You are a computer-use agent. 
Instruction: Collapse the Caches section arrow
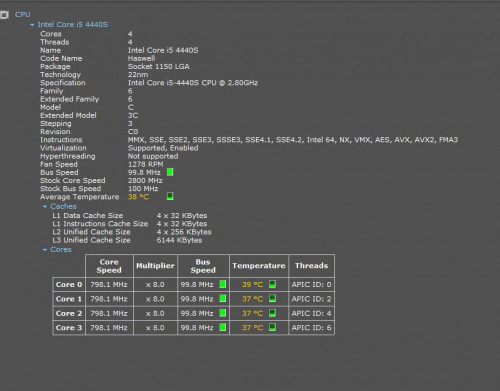(x=45, y=207)
